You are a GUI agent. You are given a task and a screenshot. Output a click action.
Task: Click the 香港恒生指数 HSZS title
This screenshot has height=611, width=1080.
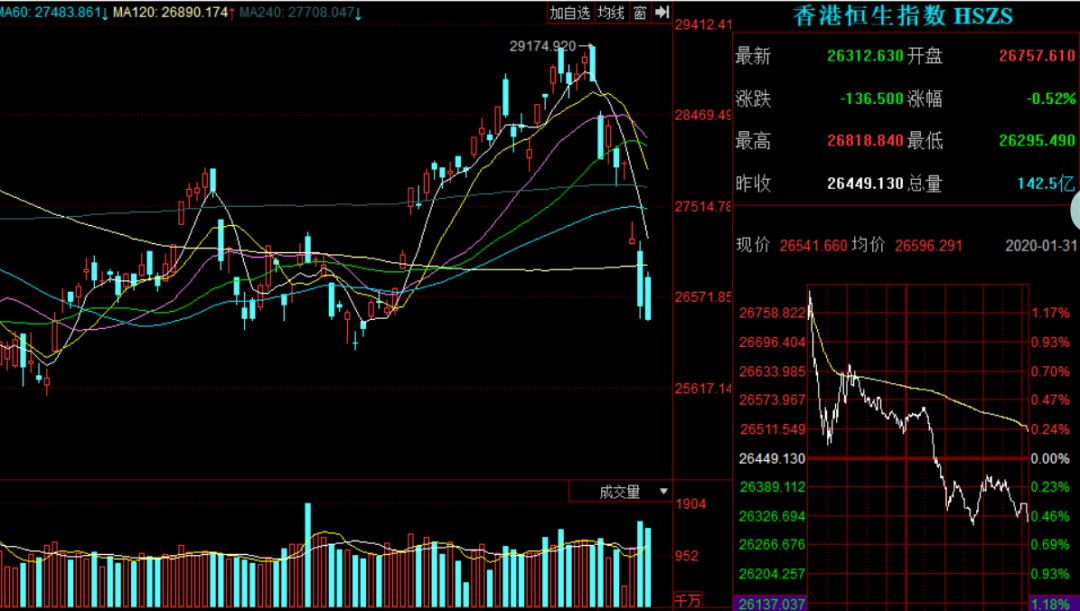click(903, 17)
